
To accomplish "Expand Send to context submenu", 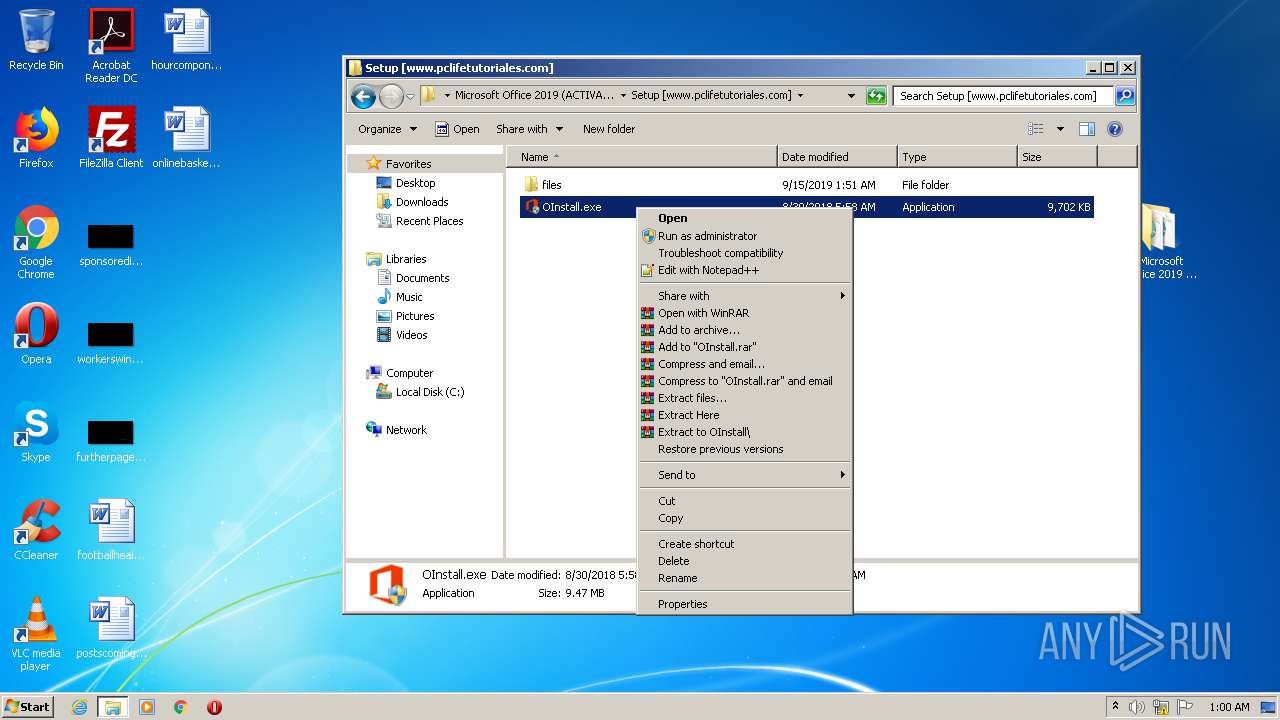I will 745,475.
